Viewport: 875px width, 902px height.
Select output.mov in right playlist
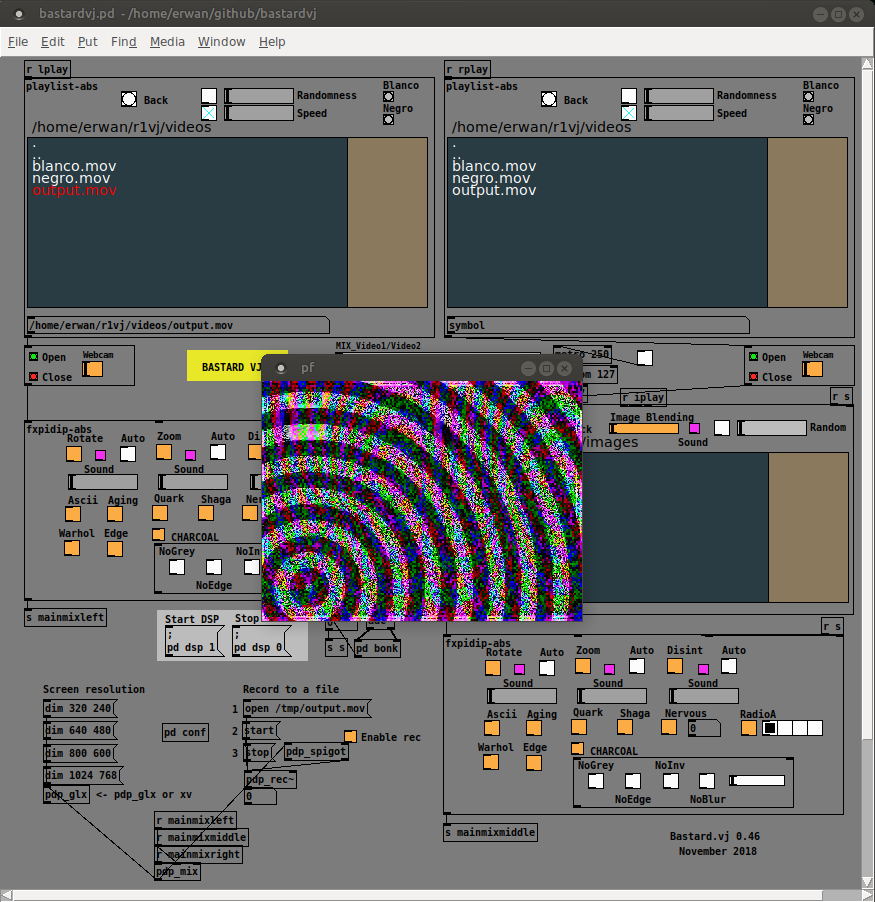click(494, 190)
